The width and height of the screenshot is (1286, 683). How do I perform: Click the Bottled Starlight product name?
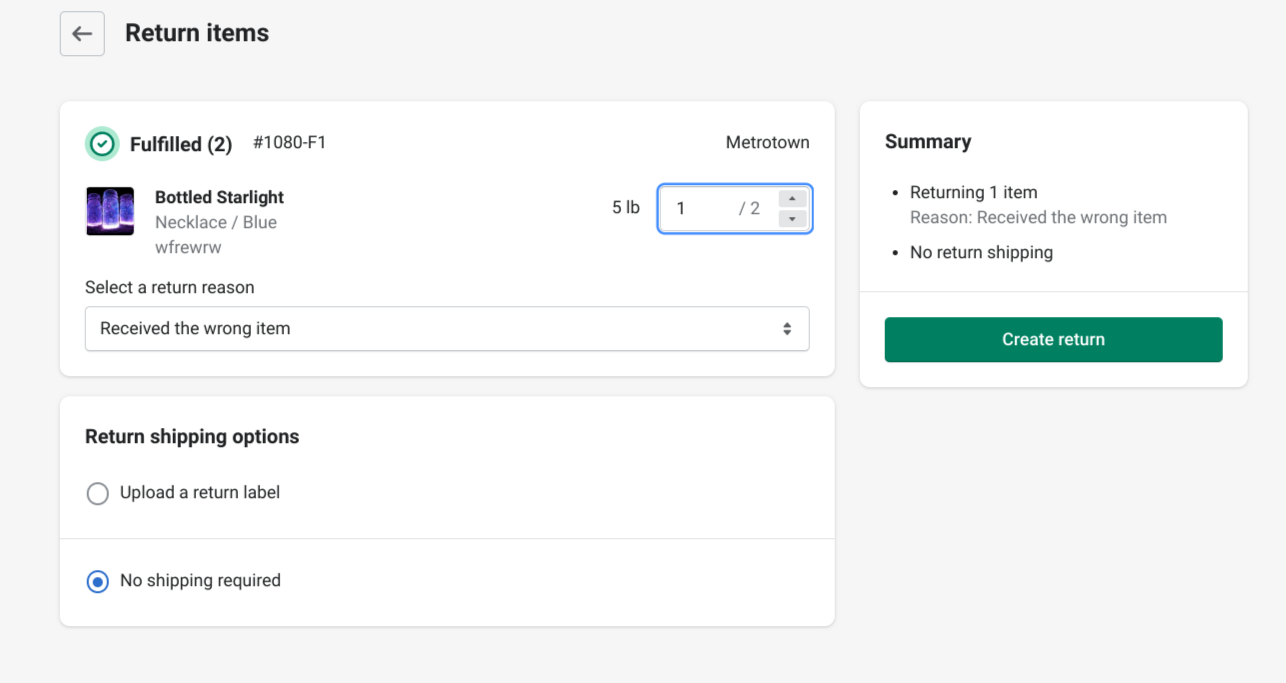click(219, 197)
